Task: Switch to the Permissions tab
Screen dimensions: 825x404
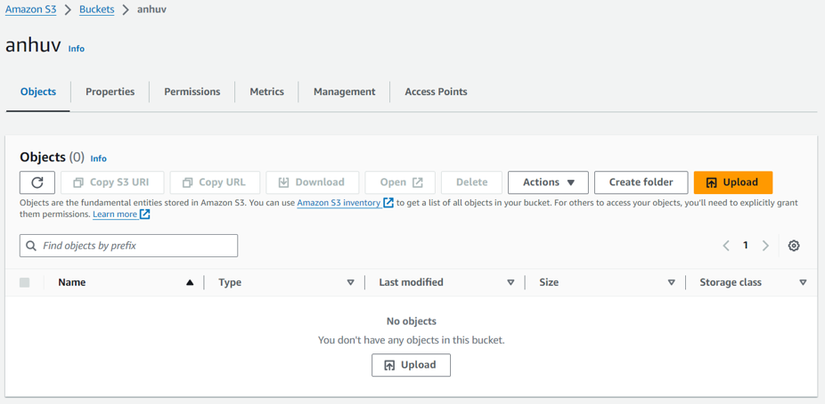Action: click(192, 92)
